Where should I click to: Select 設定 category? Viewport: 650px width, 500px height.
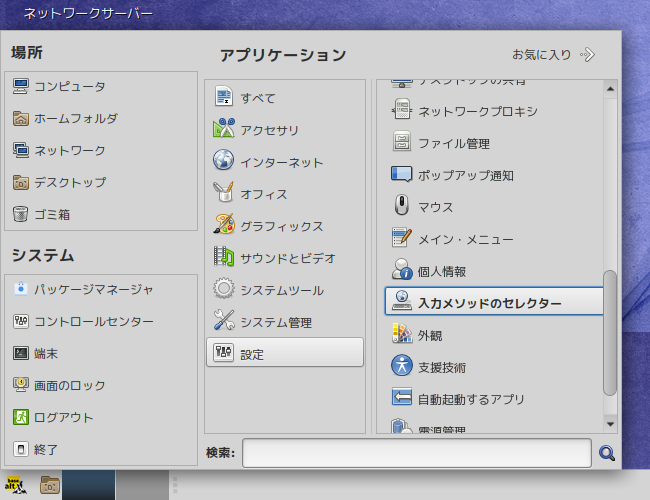click(285, 353)
